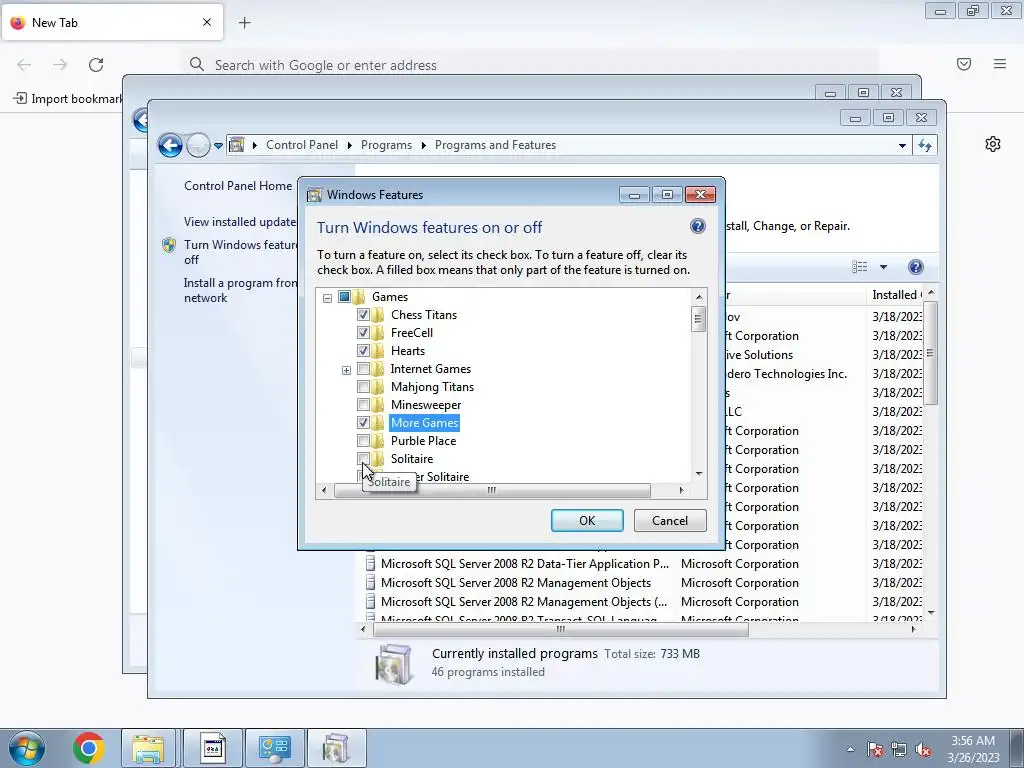
Task: Open the Windows Start menu
Action: 26,748
